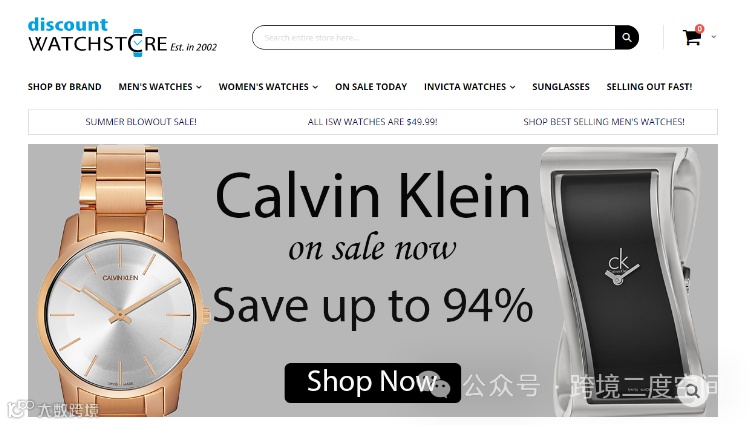Open Summer Blowout Sale! link
Viewport: 754px width, 425px height.
tap(141, 122)
